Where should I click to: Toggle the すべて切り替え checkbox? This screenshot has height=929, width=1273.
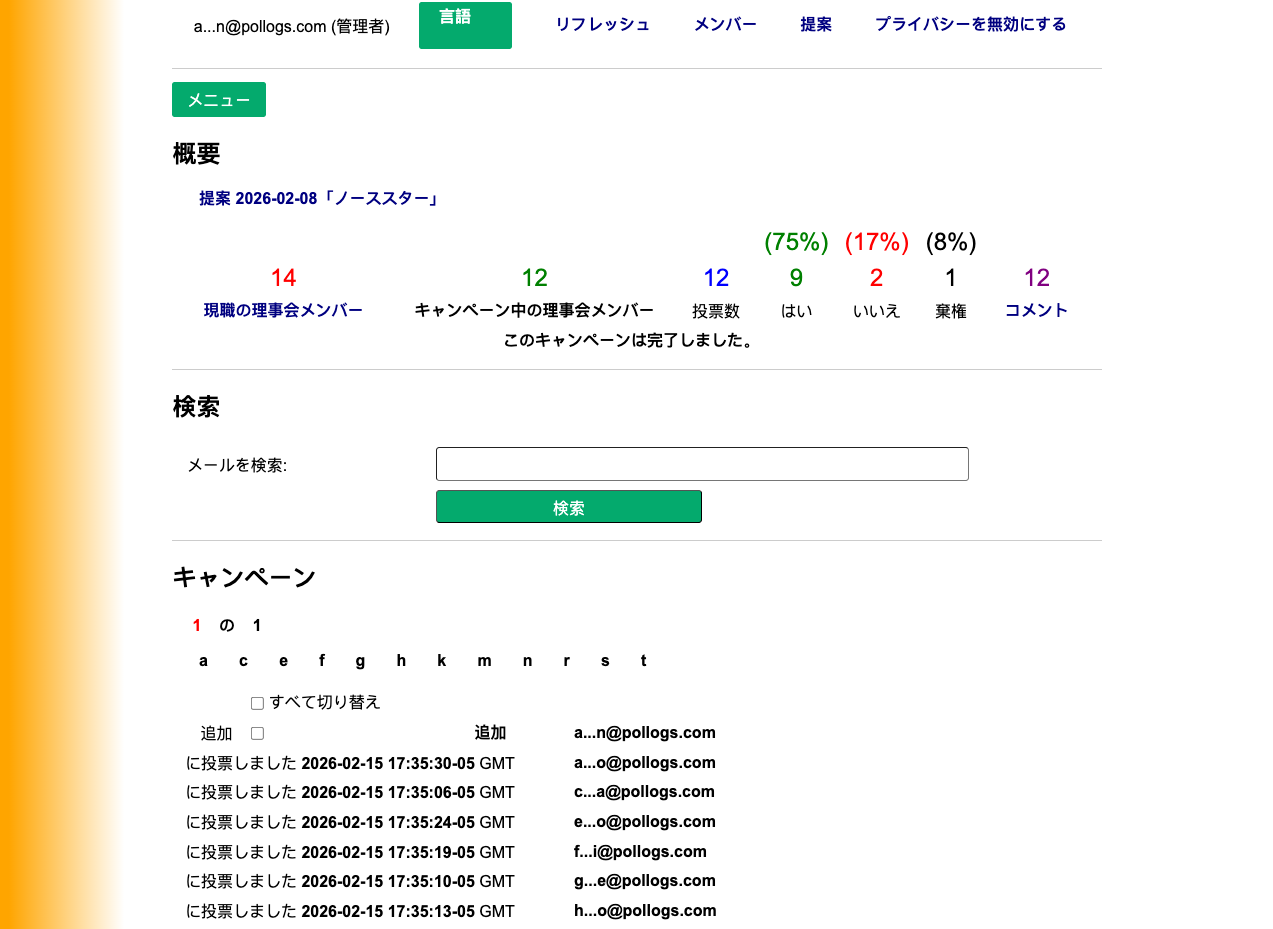(257, 702)
